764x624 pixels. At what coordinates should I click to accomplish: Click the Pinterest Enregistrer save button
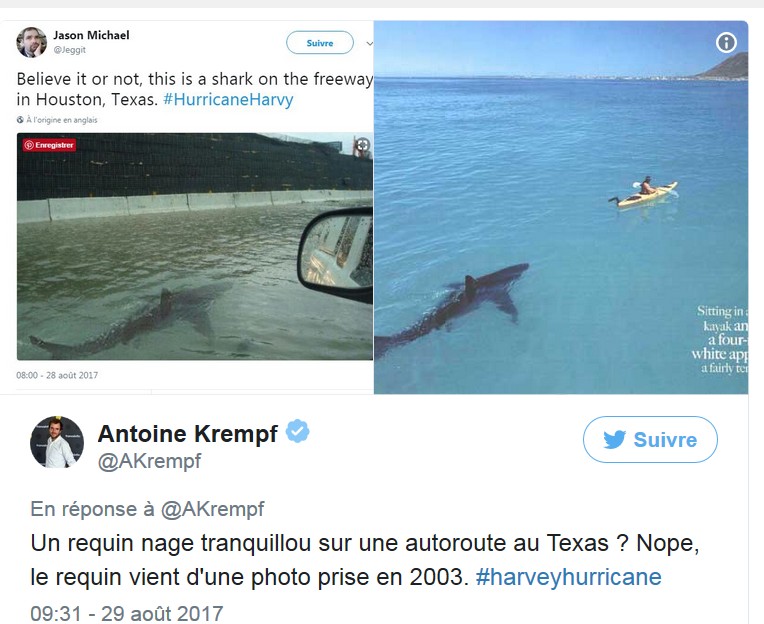[x=49, y=145]
